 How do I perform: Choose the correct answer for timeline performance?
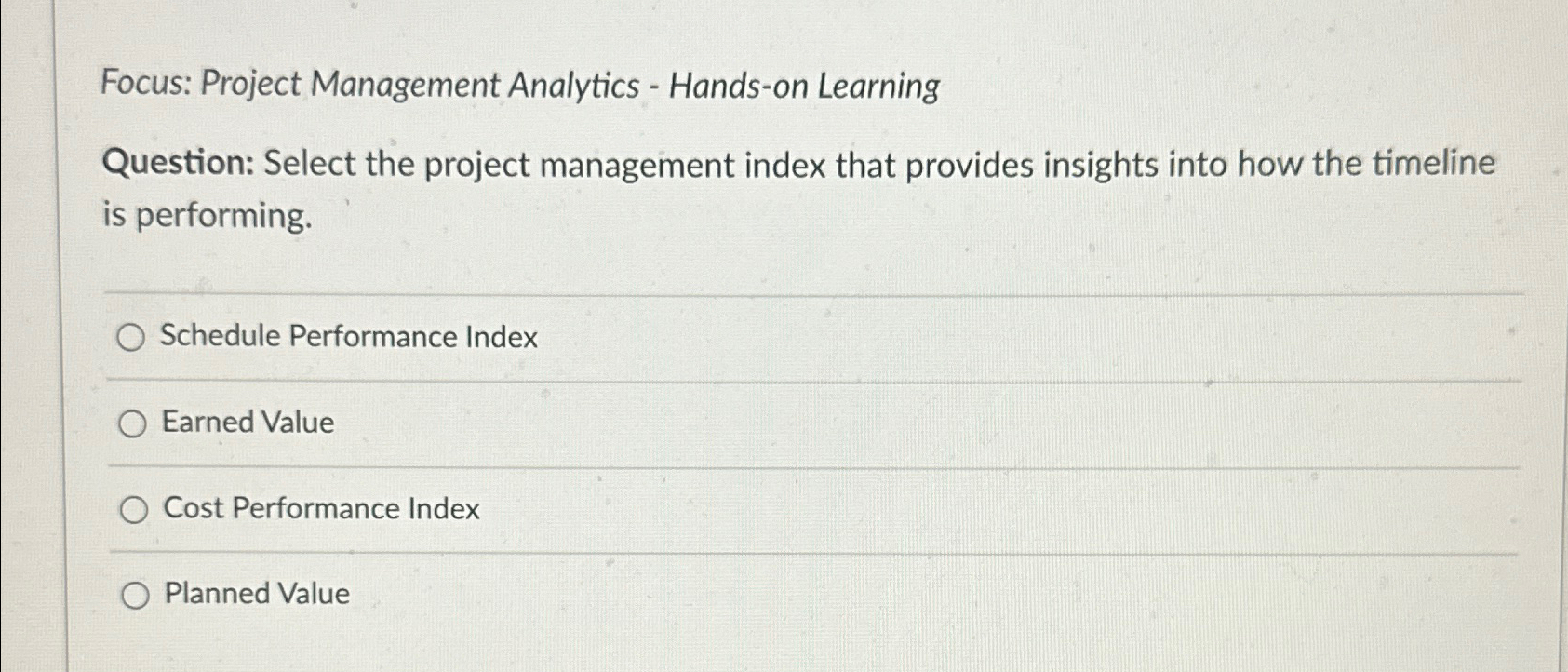point(134,337)
